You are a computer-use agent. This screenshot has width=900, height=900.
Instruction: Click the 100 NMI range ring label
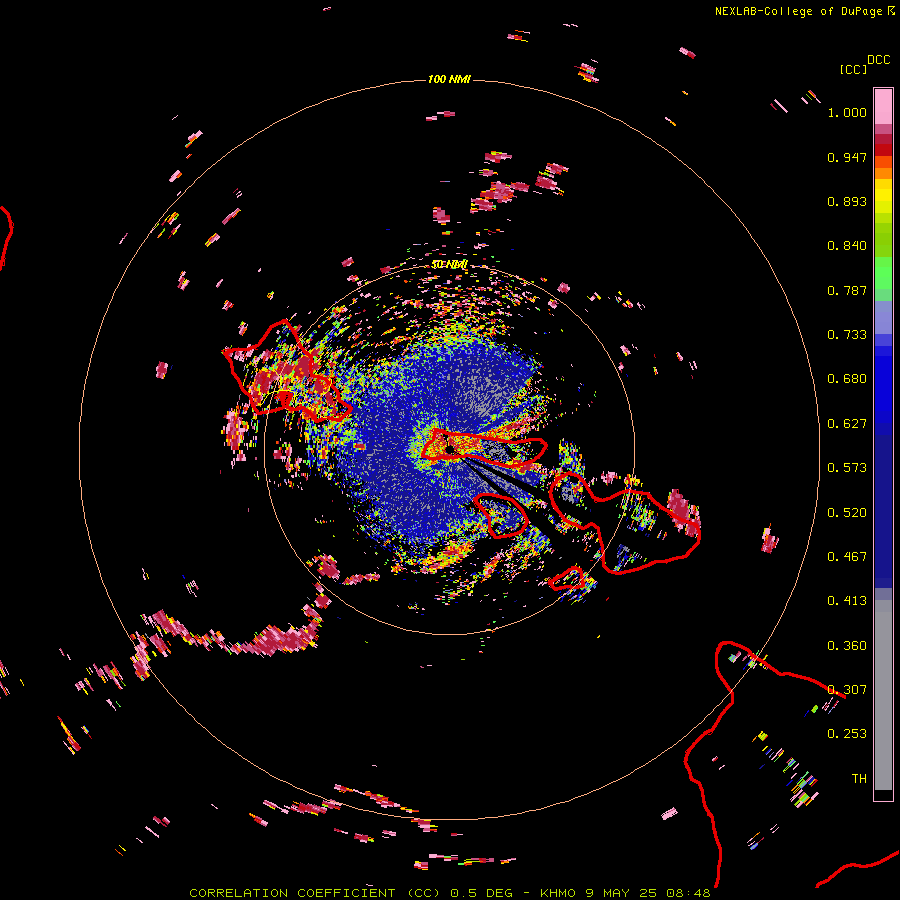tap(449, 79)
